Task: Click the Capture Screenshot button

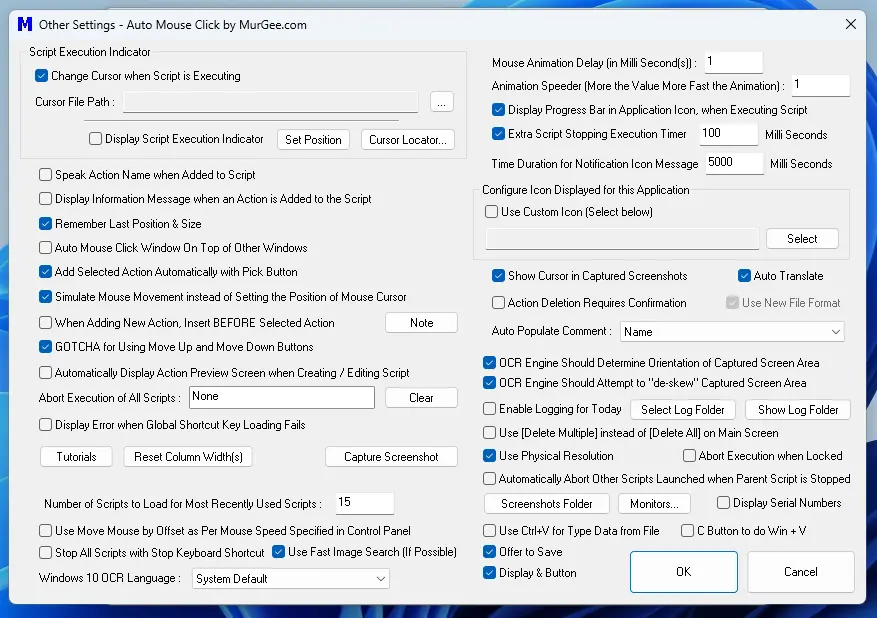Action: coord(391,457)
